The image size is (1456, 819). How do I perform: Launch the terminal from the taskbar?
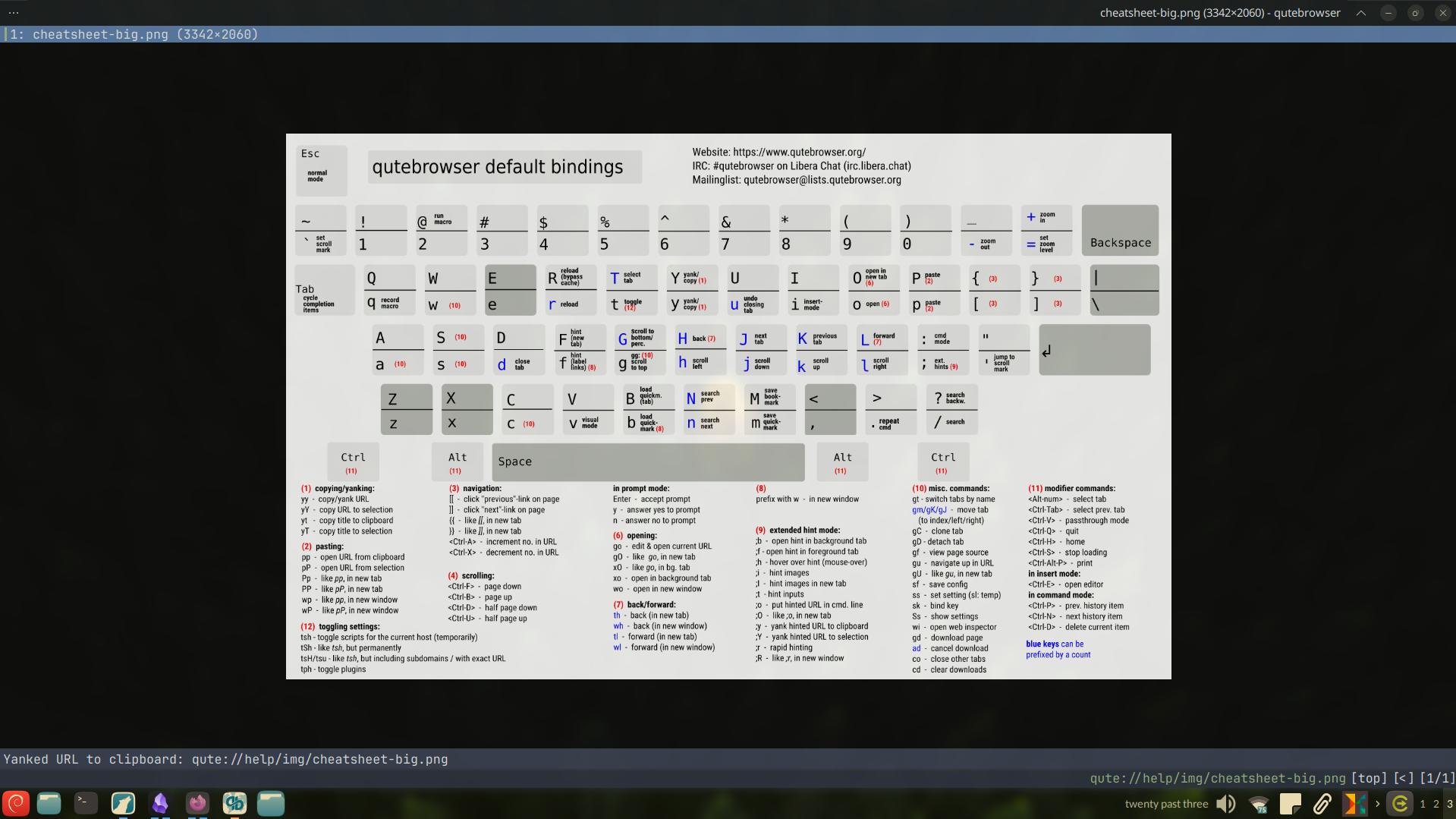pyautogui.click(x=86, y=803)
